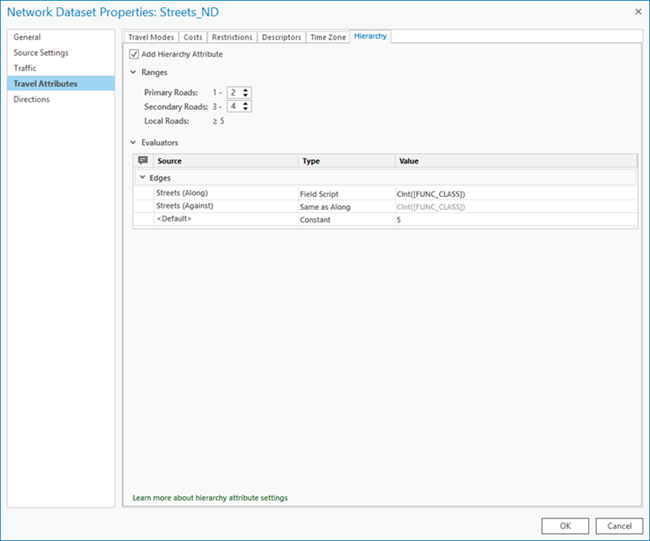The image size is (650, 541).
Task: Go to the Restrictions tab
Action: (x=231, y=37)
